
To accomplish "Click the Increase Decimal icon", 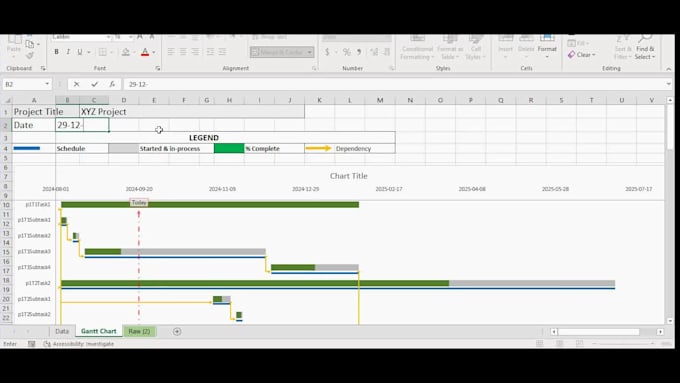I will [x=374, y=52].
